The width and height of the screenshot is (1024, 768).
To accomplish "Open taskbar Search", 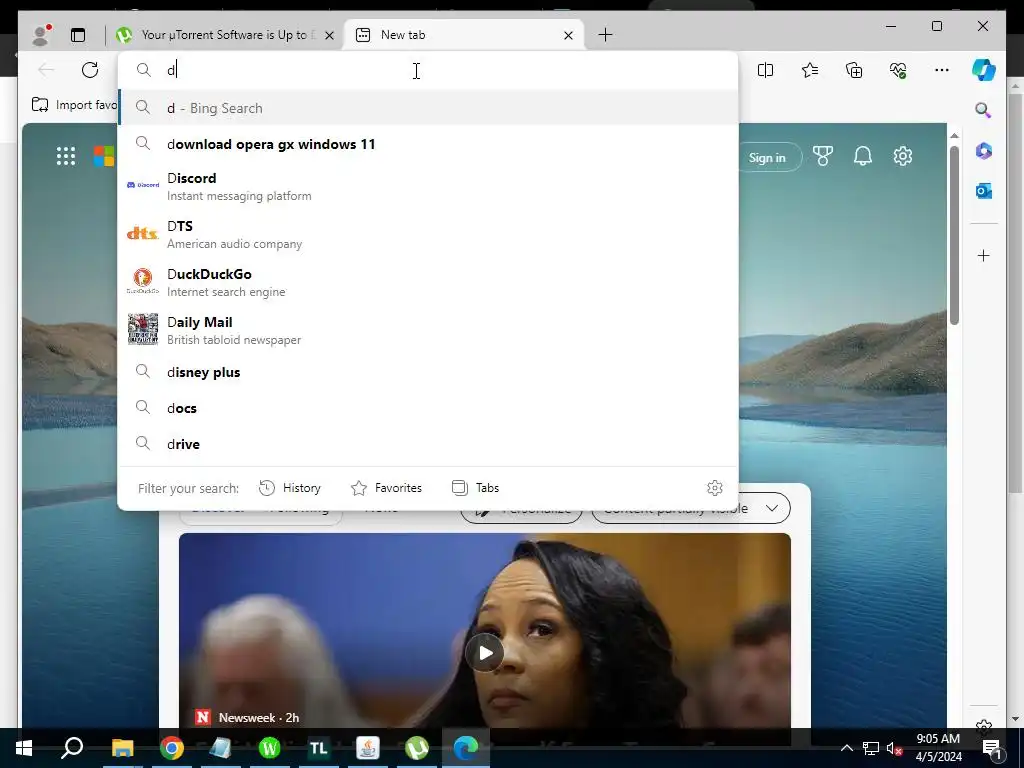I will [x=72, y=748].
